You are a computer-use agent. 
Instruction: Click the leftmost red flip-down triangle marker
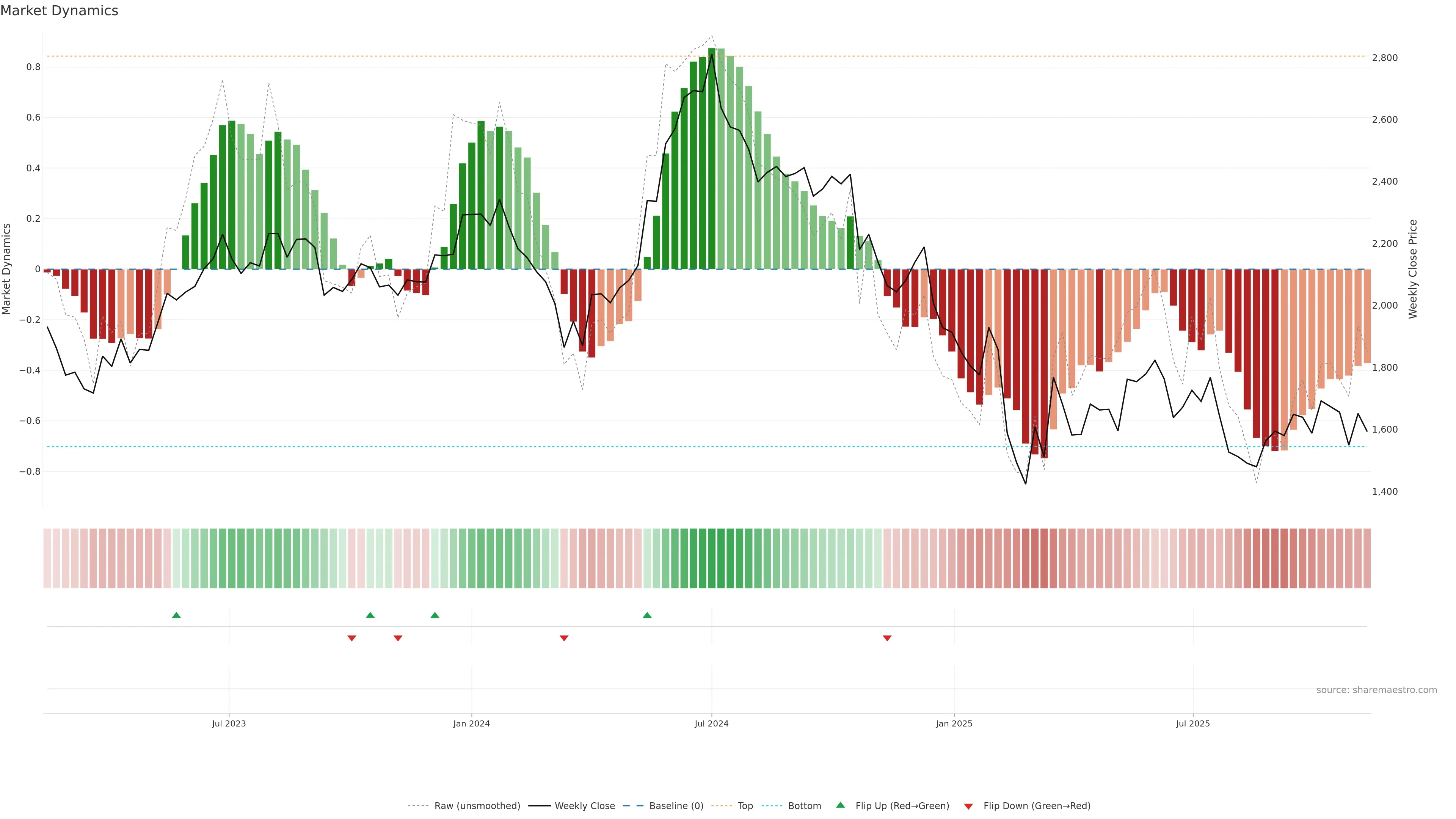(x=351, y=638)
